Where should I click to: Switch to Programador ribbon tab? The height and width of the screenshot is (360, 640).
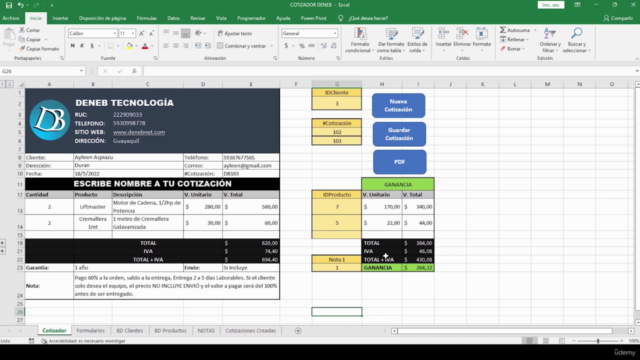pos(251,18)
